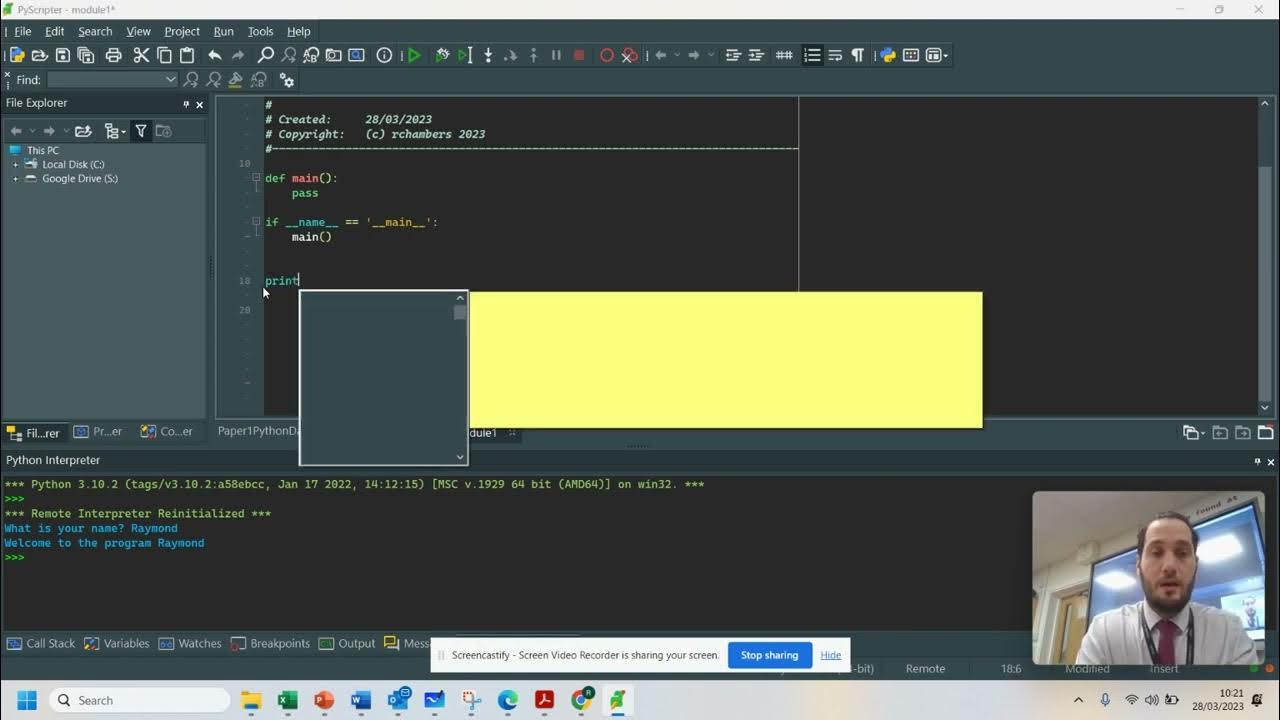The width and height of the screenshot is (1280, 720).
Task: Open Find in Files toolbar icon
Action: [x=334, y=56]
